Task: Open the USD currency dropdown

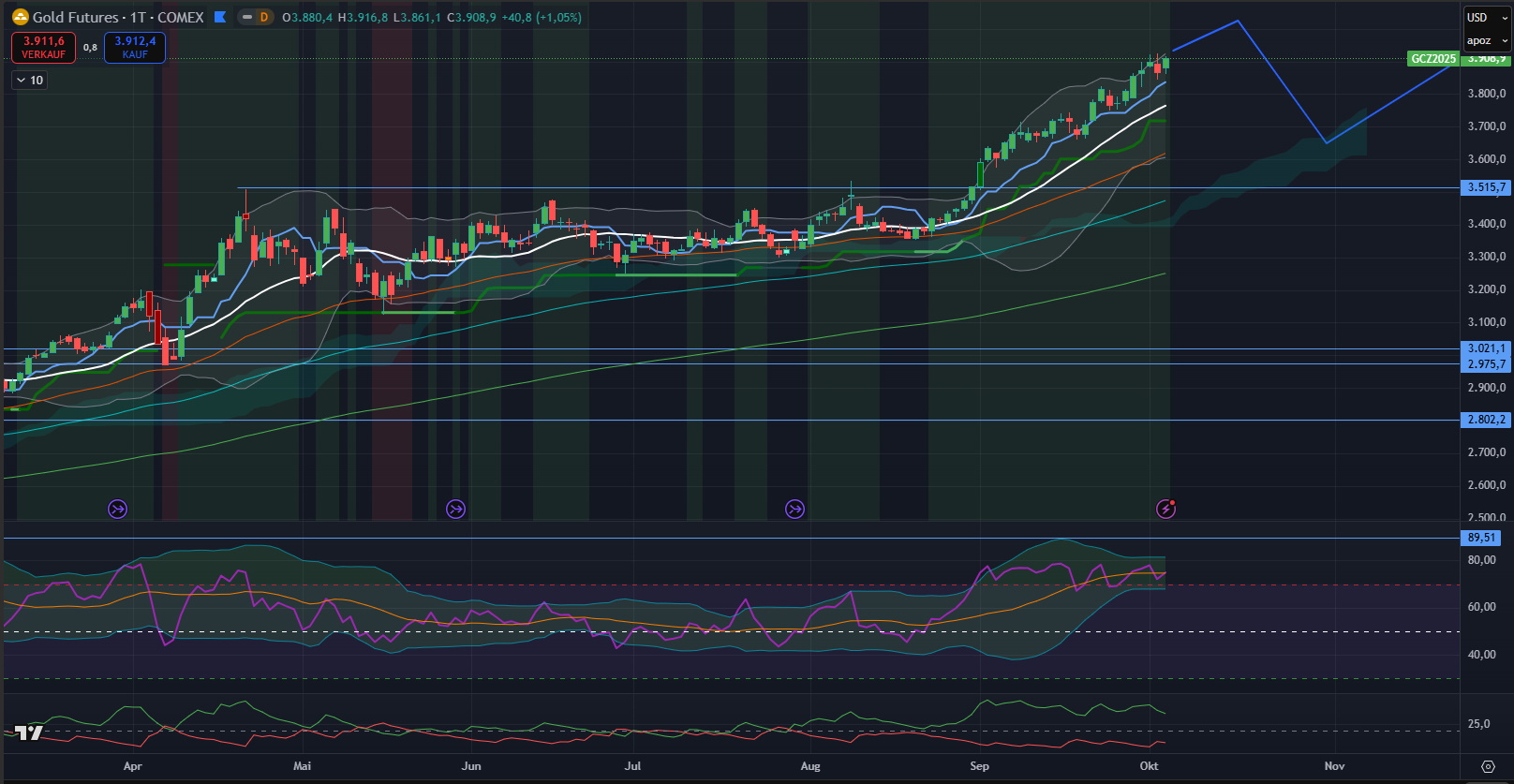Action: tap(1487, 17)
